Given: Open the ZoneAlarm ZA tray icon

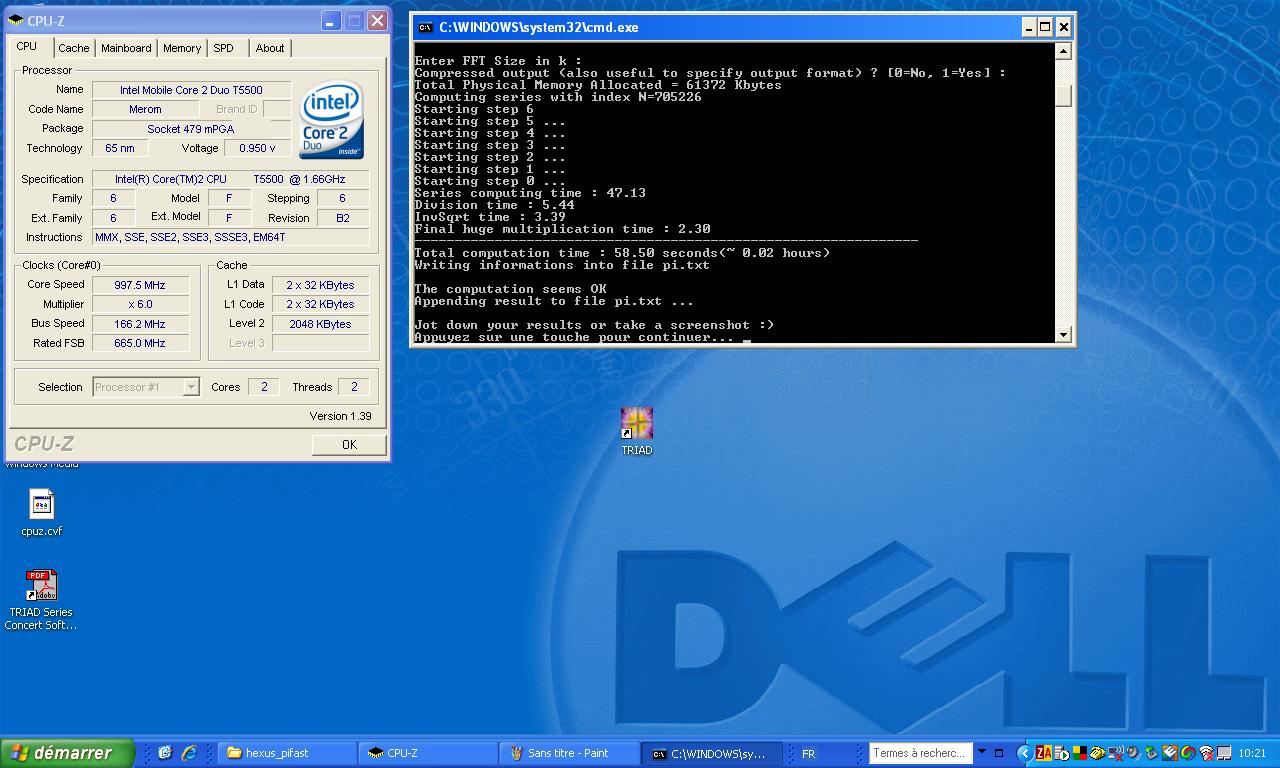Looking at the screenshot, I should (x=1044, y=753).
